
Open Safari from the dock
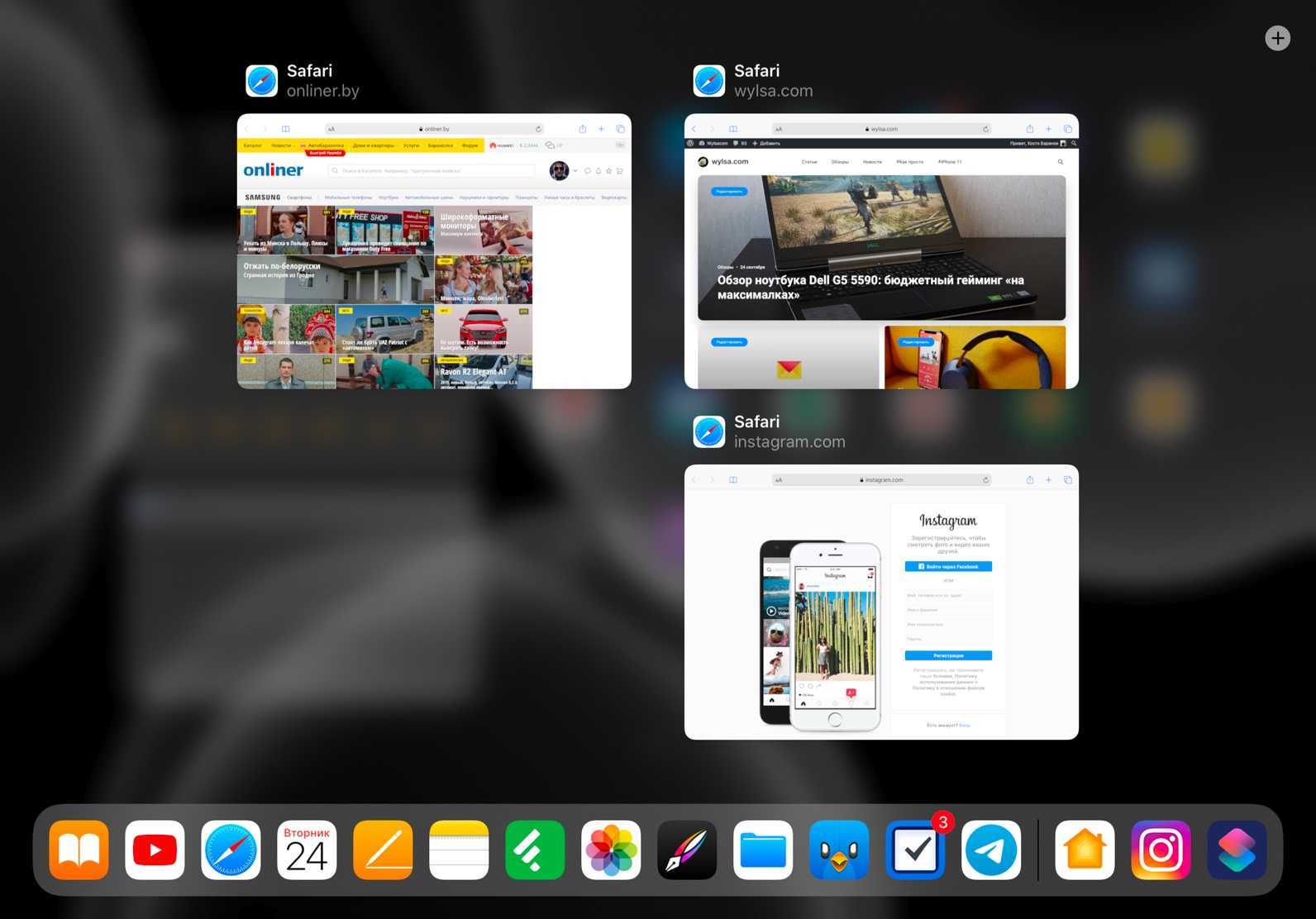pos(231,850)
